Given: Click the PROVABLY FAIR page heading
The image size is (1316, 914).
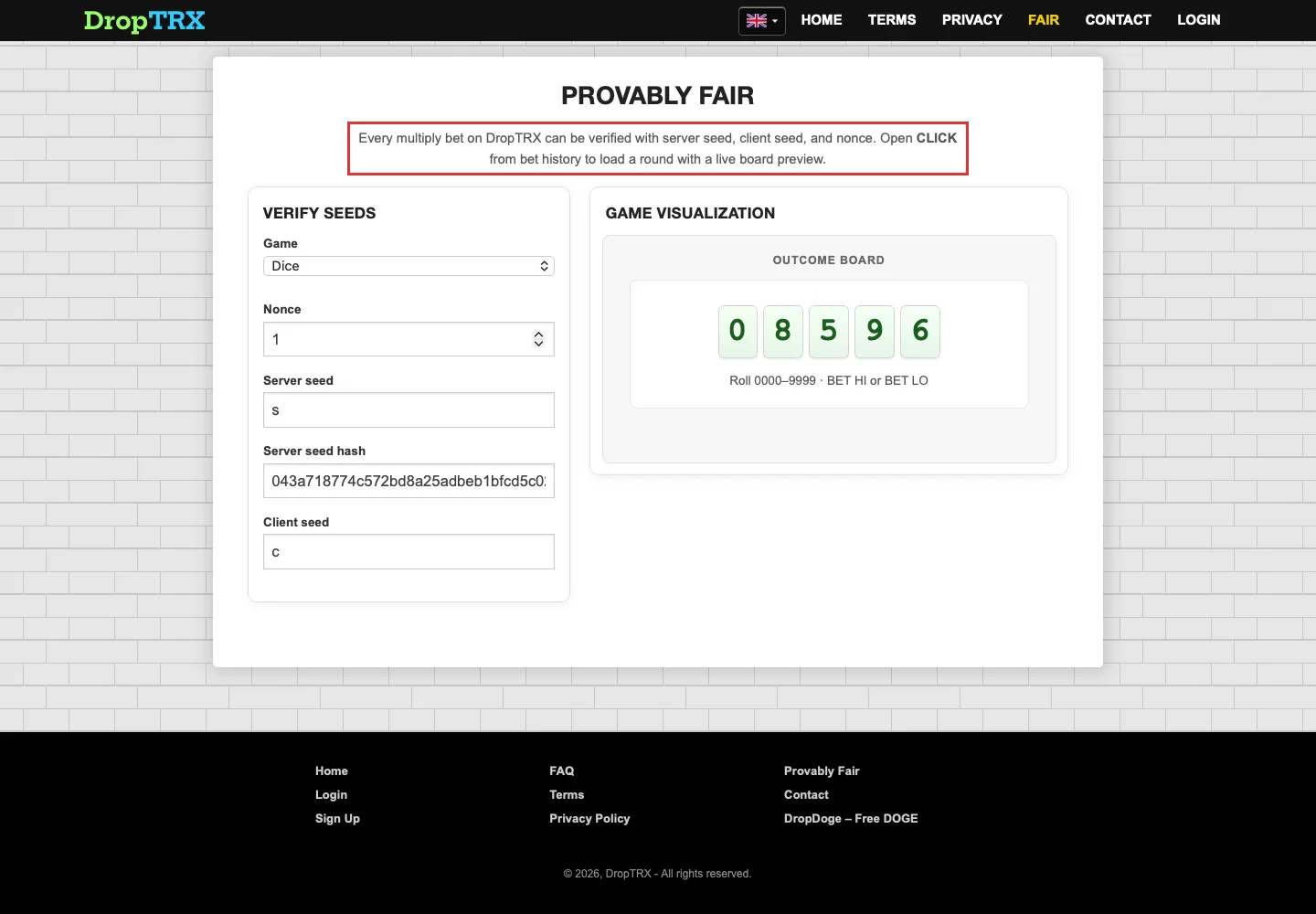Looking at the screenshot, I should [x=658, y=96].
